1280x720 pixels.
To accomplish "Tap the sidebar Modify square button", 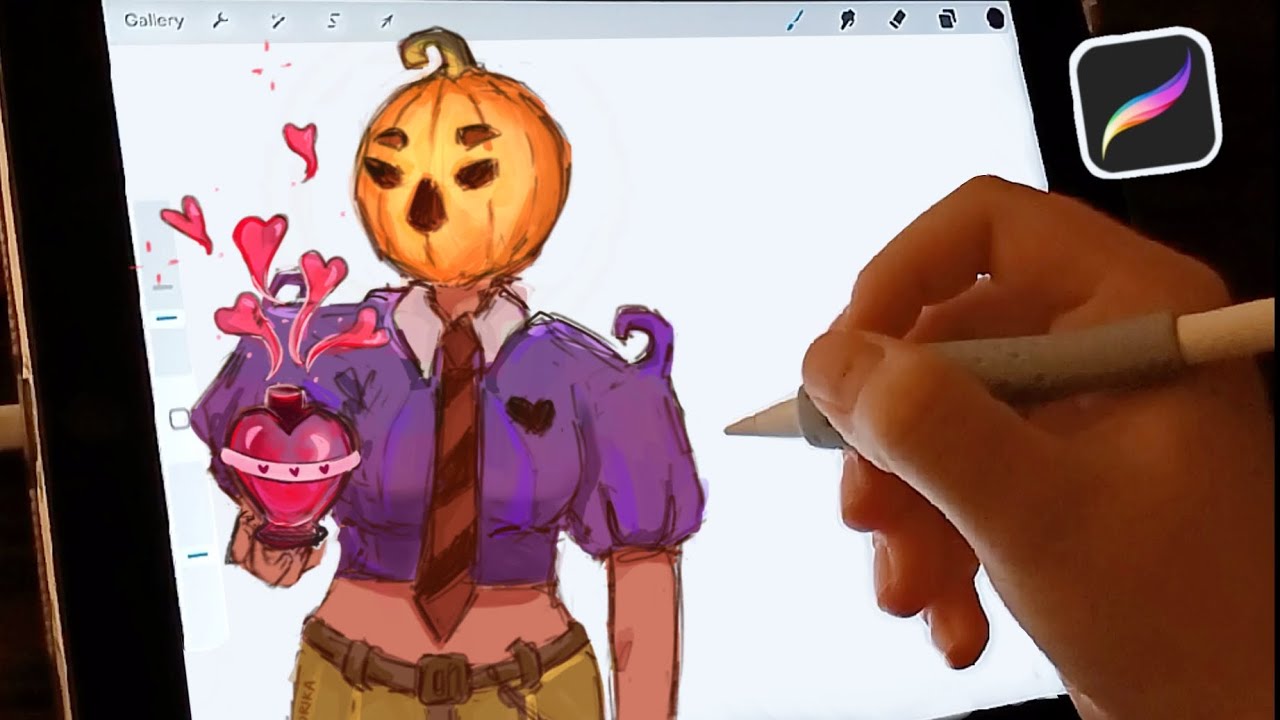I will pyautogui.click(x=179, y=419).
